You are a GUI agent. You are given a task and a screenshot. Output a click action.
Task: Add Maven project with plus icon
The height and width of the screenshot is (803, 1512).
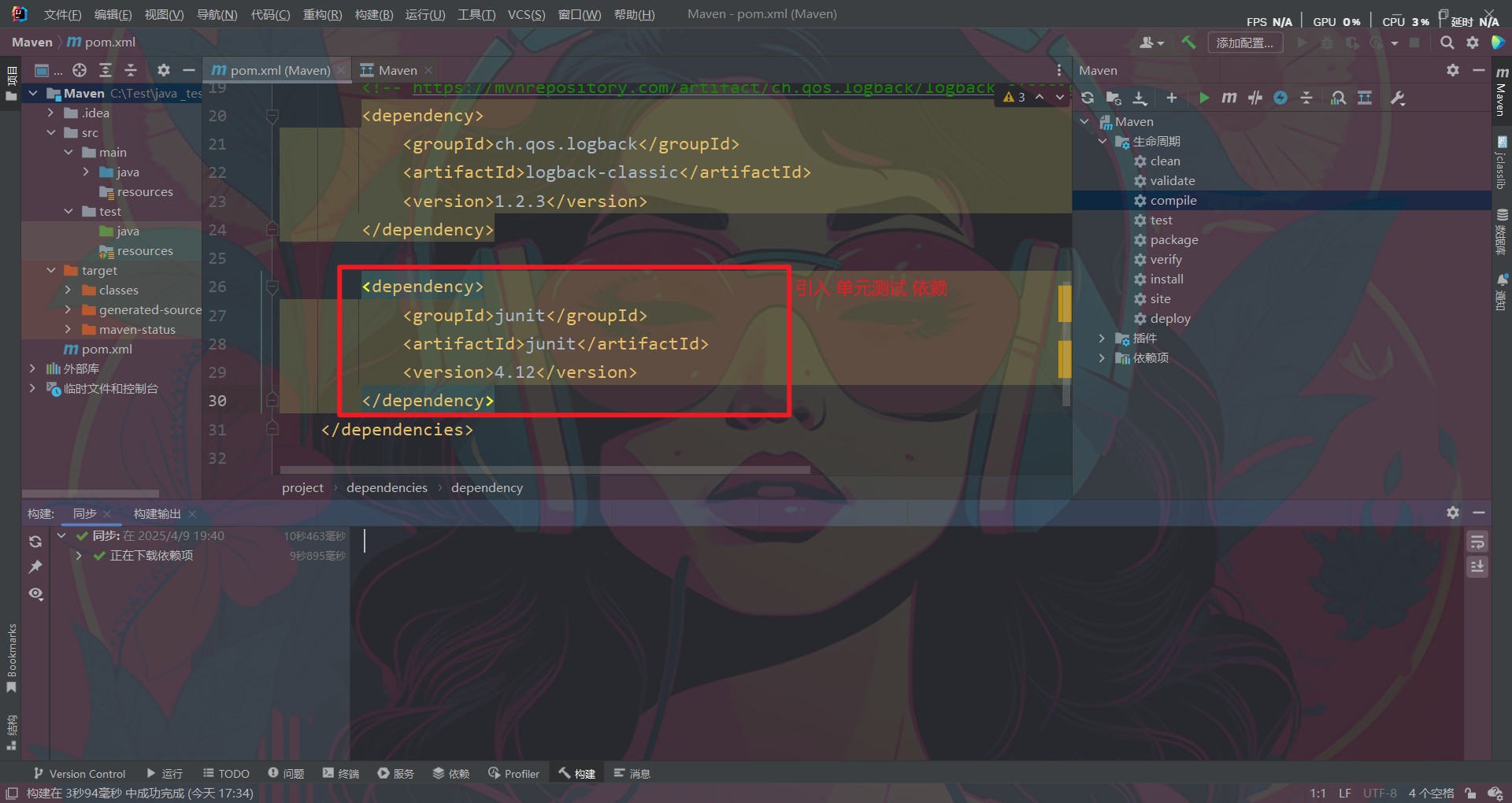click(1172, 98)
